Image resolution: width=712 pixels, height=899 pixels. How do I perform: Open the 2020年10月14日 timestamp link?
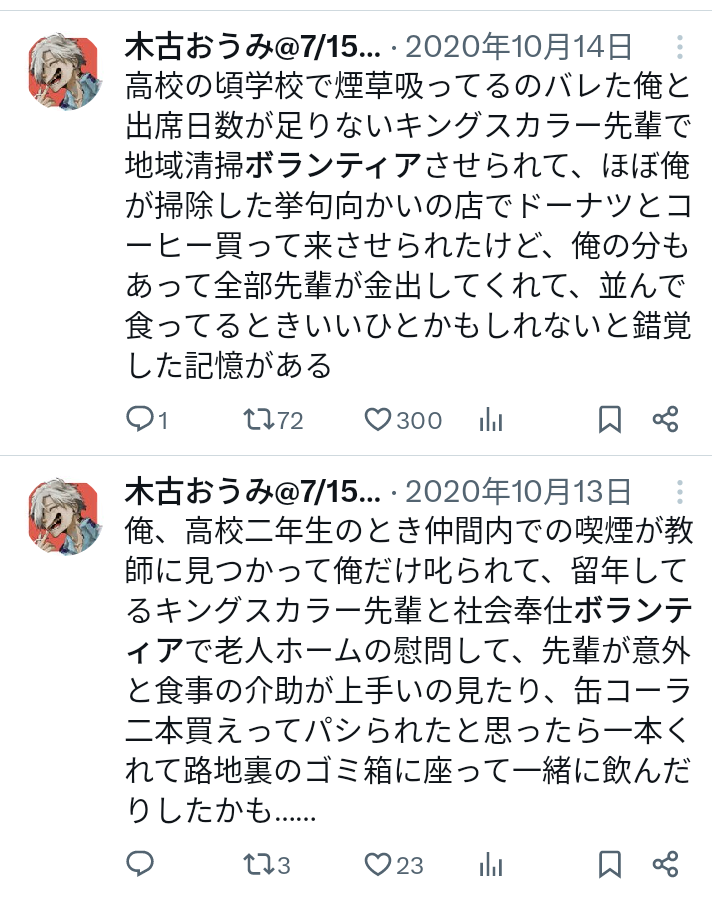coord(519,47)
